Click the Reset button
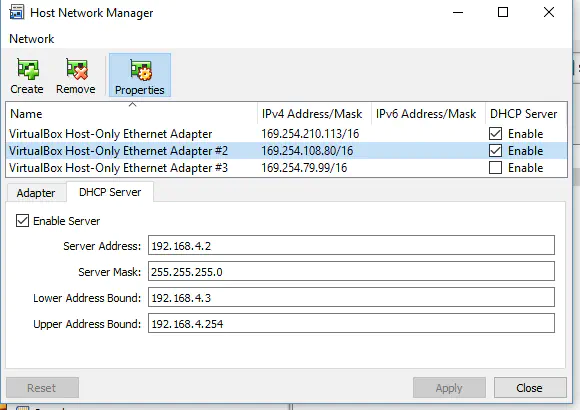The height and width of the screenshot is (410, 580). click(x=42, y=388)
